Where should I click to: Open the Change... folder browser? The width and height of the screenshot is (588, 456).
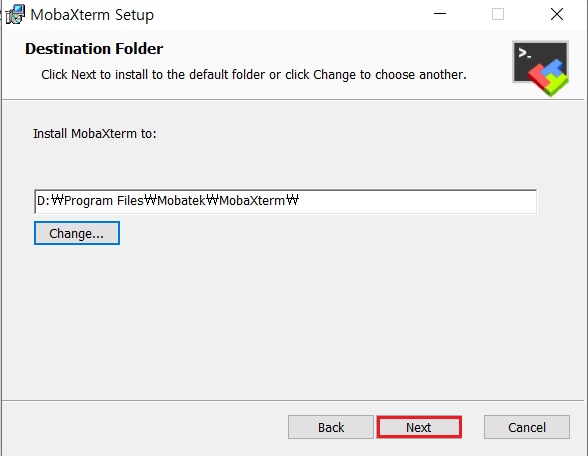click(77, 233)
